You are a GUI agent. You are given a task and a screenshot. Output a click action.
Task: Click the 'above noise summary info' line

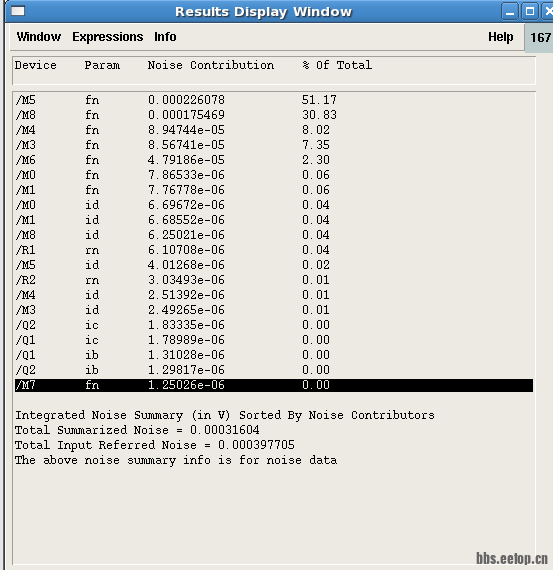(x=176, y=460)
